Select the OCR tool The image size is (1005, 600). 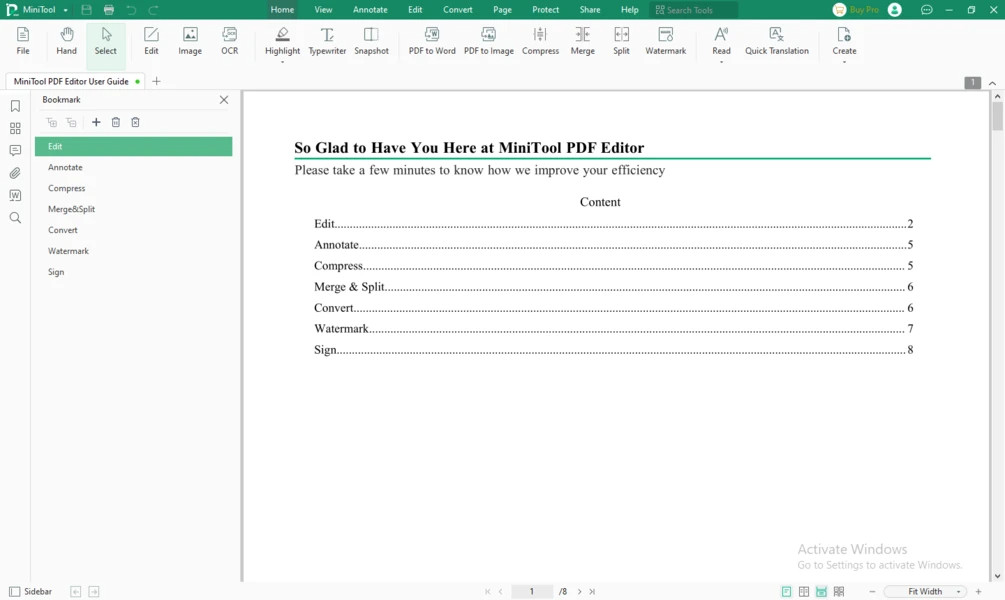point(229,41)
